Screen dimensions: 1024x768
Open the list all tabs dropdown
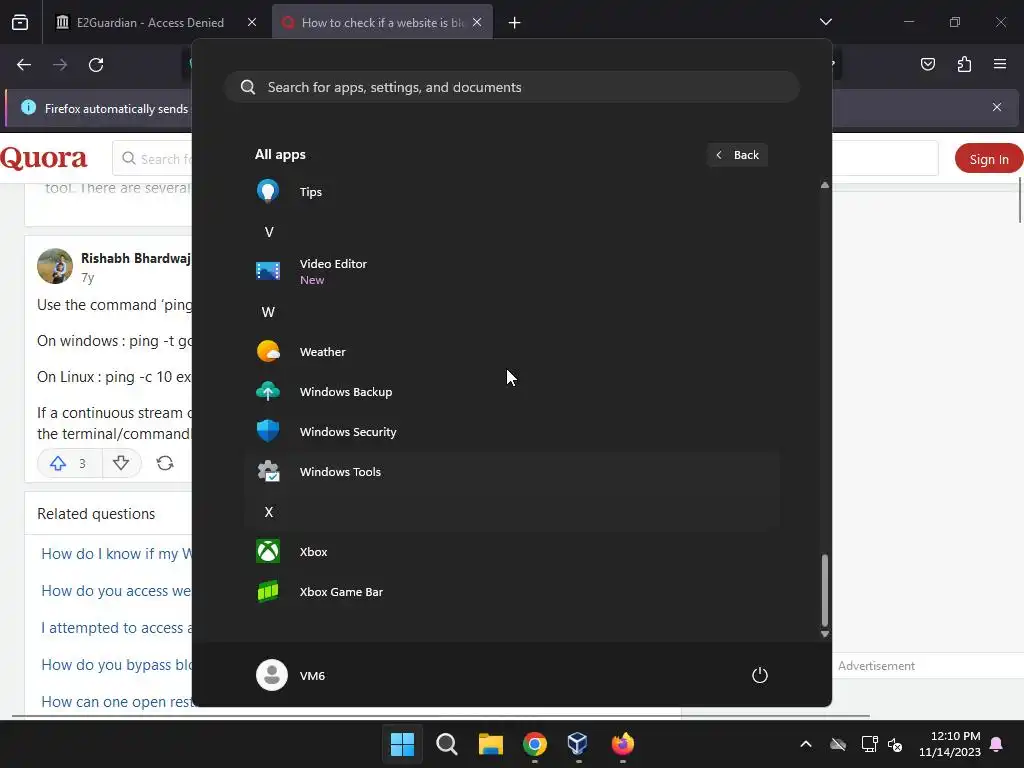pos(825,22)
